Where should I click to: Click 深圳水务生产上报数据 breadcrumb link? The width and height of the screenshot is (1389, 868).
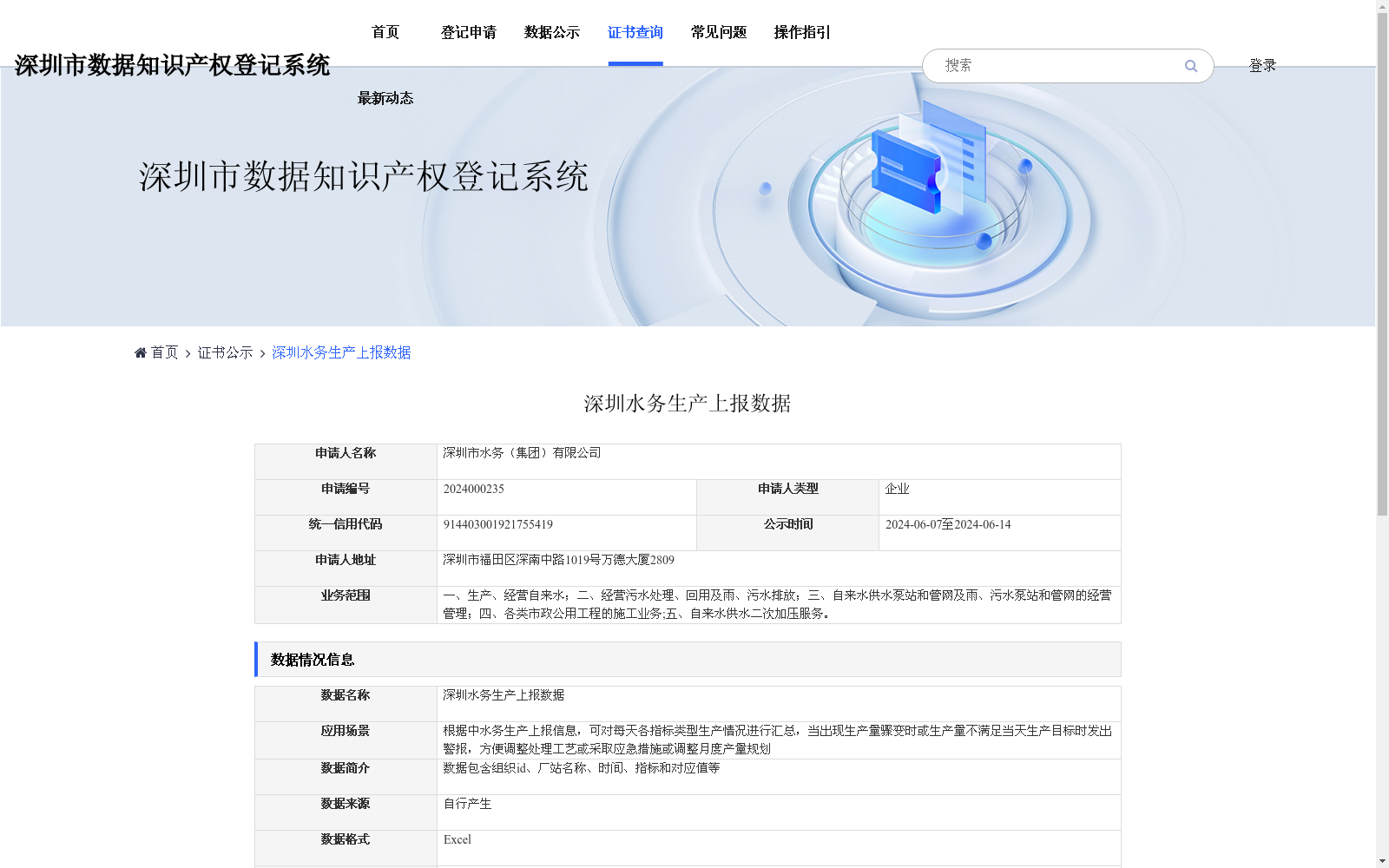[x=341, y=352]
